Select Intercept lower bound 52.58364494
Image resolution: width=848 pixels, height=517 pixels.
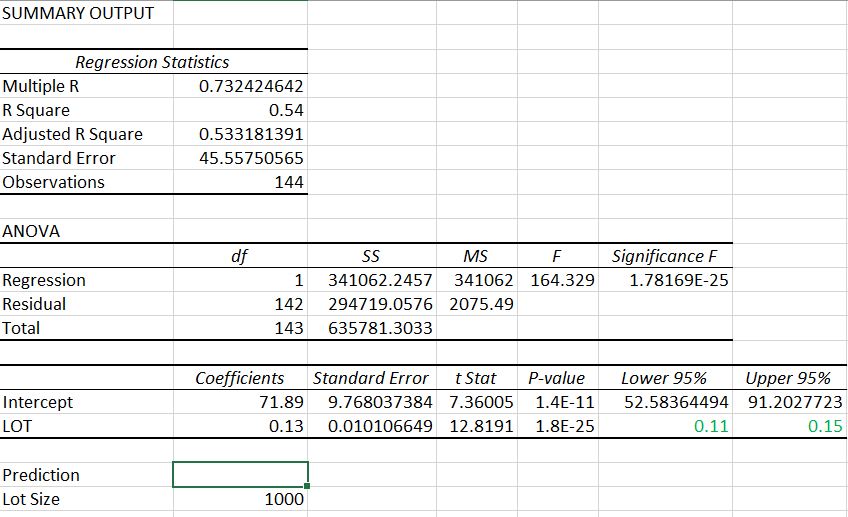pos(676,402)
